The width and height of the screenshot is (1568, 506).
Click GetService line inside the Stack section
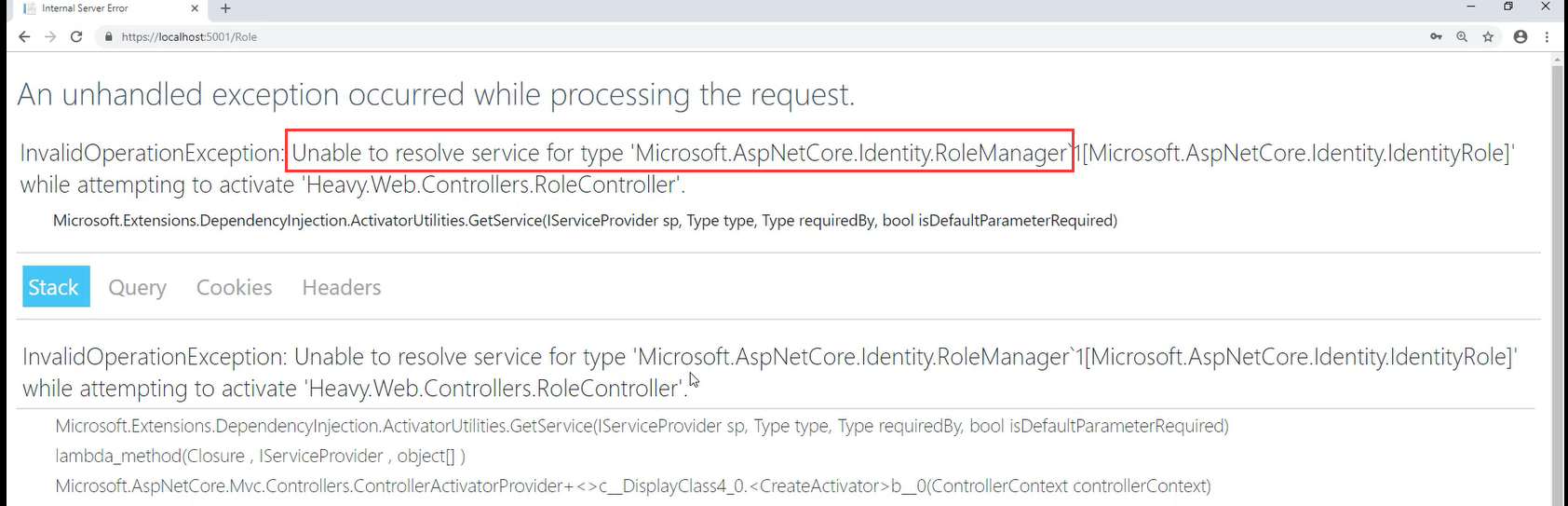(x=642, y=426)
